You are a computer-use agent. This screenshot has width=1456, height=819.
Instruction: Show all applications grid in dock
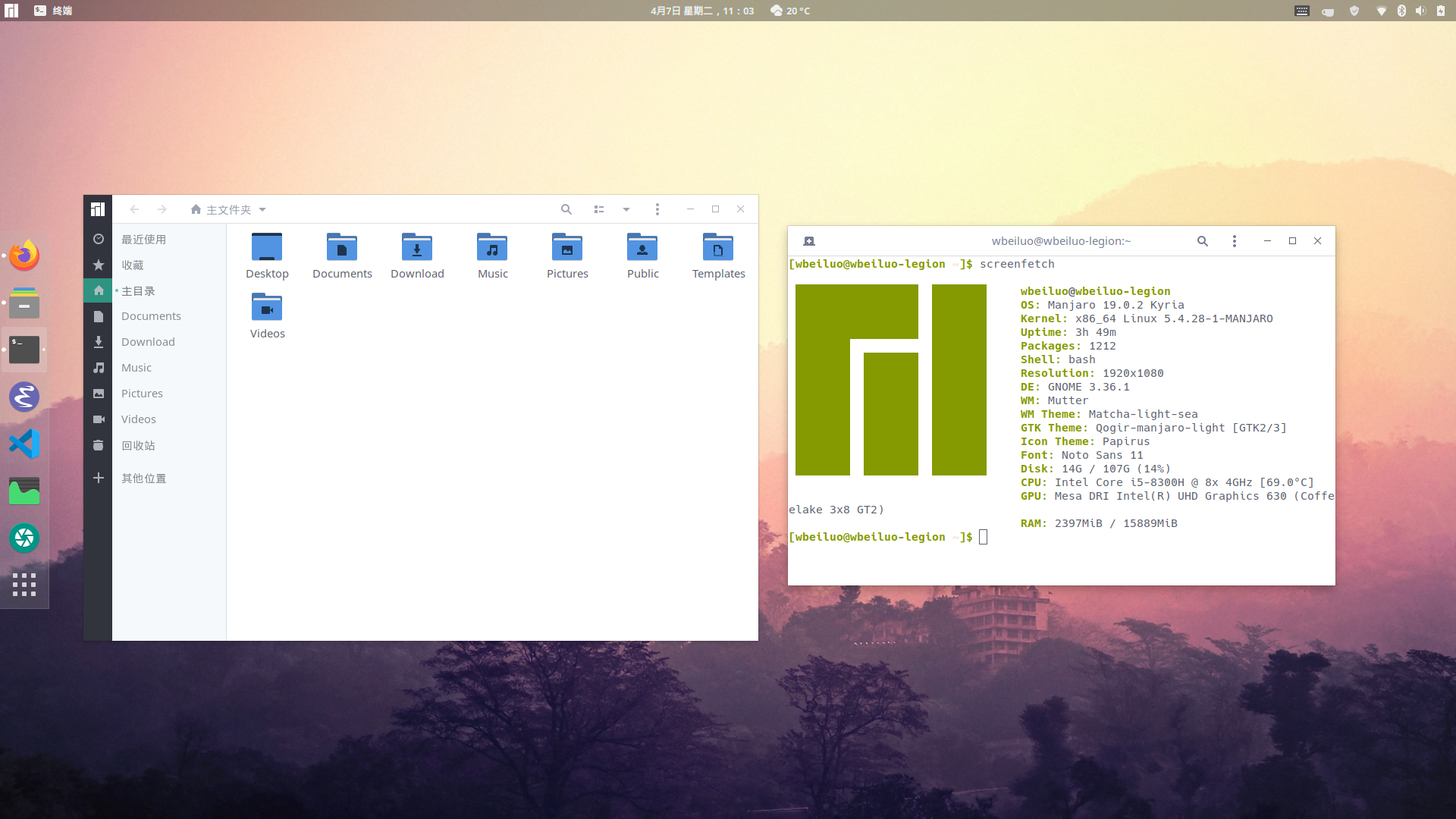[x=24, y=585]
